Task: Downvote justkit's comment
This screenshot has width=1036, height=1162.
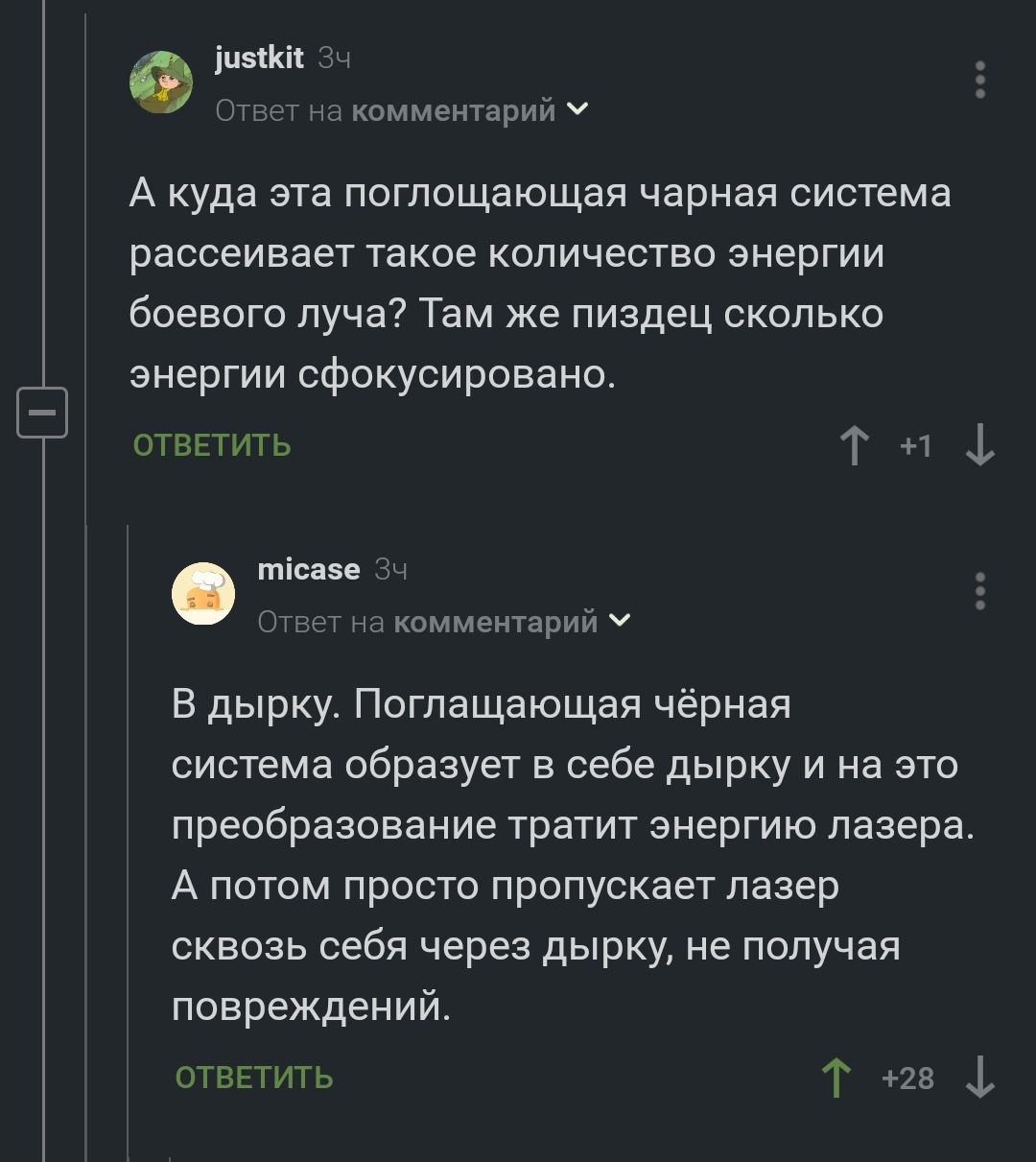Action: [x=979, y=446]
